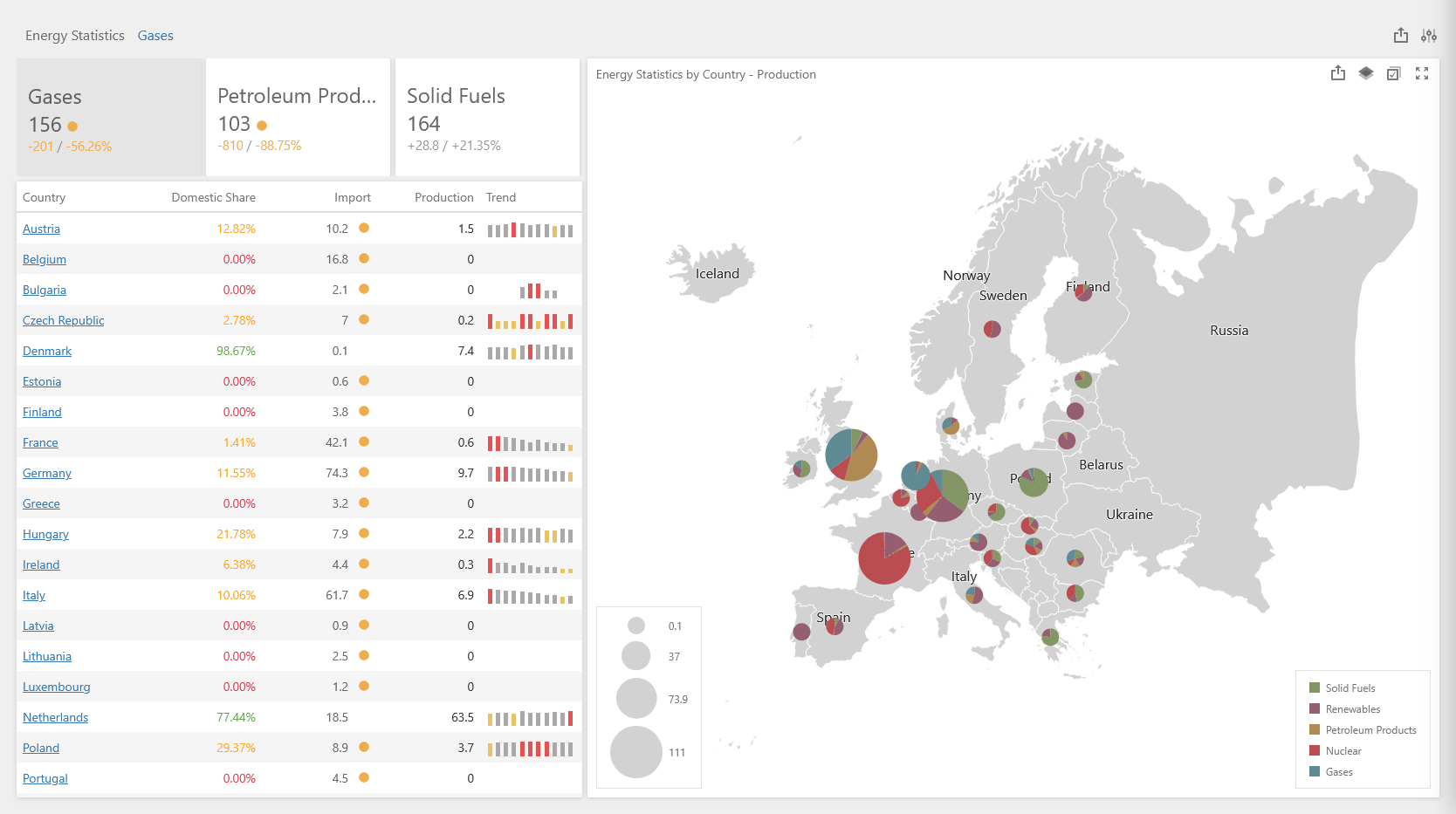Sort by the Domestic Share column header
1456x814 pixels.
tap(213, 197)
